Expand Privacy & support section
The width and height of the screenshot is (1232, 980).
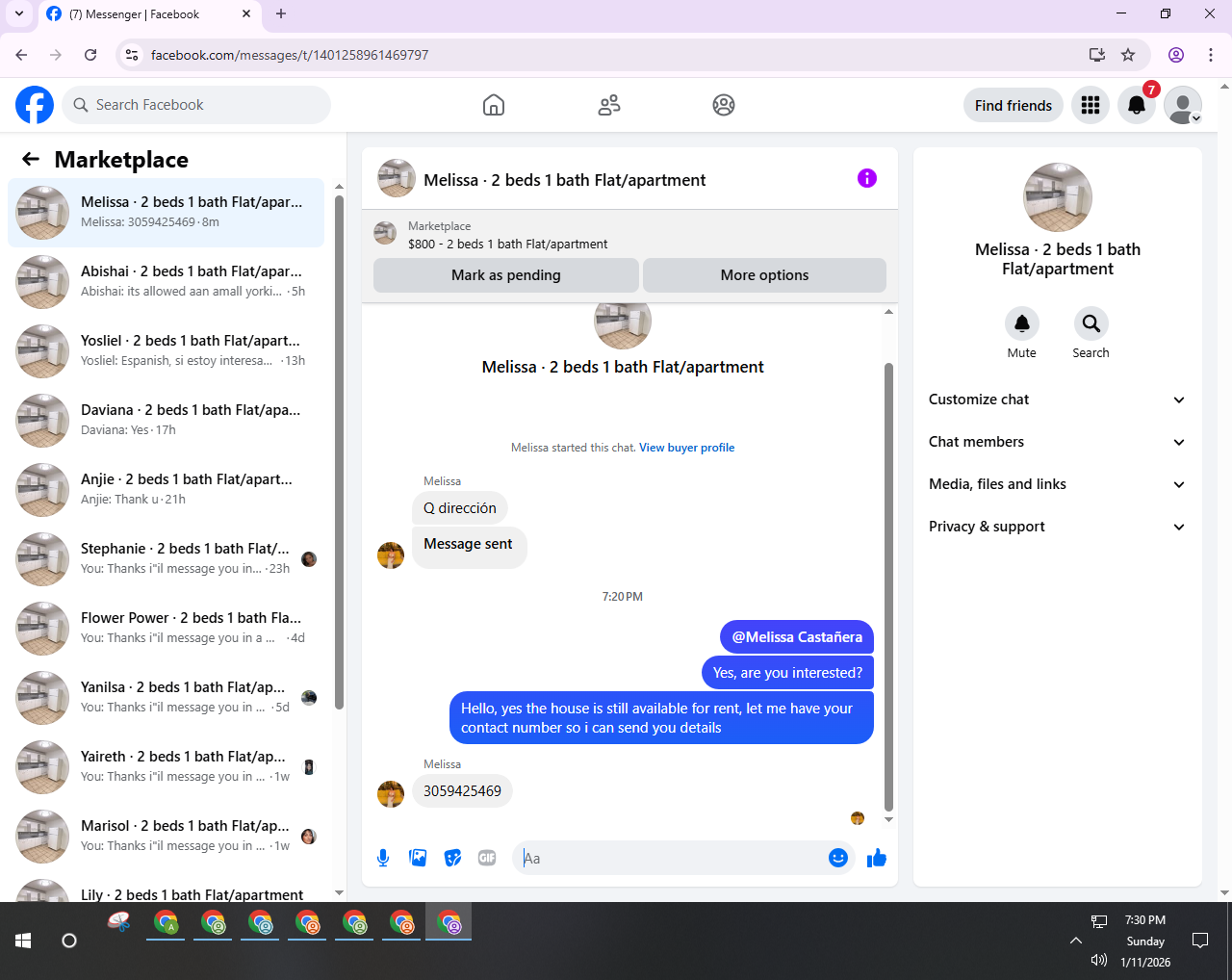[x=1058, y=527]
